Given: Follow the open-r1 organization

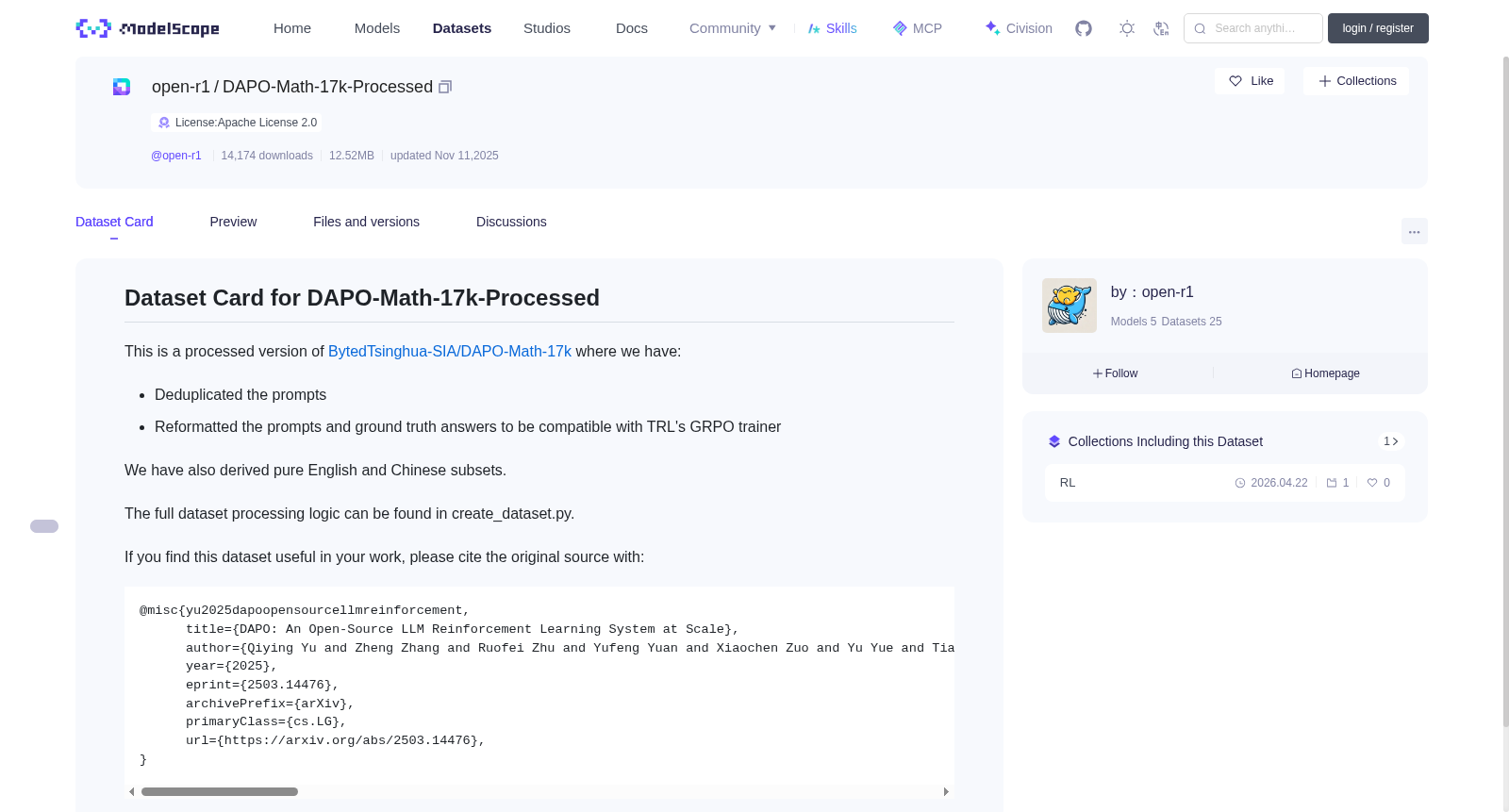Looking at the screenshot, I should pos(1116,373).
